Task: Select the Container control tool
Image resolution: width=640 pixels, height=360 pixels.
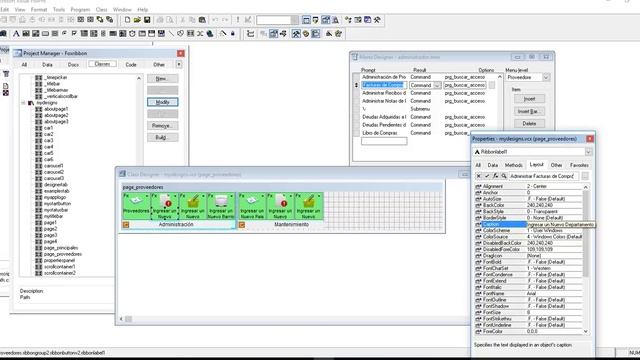Action: click(x=190, y=33)
